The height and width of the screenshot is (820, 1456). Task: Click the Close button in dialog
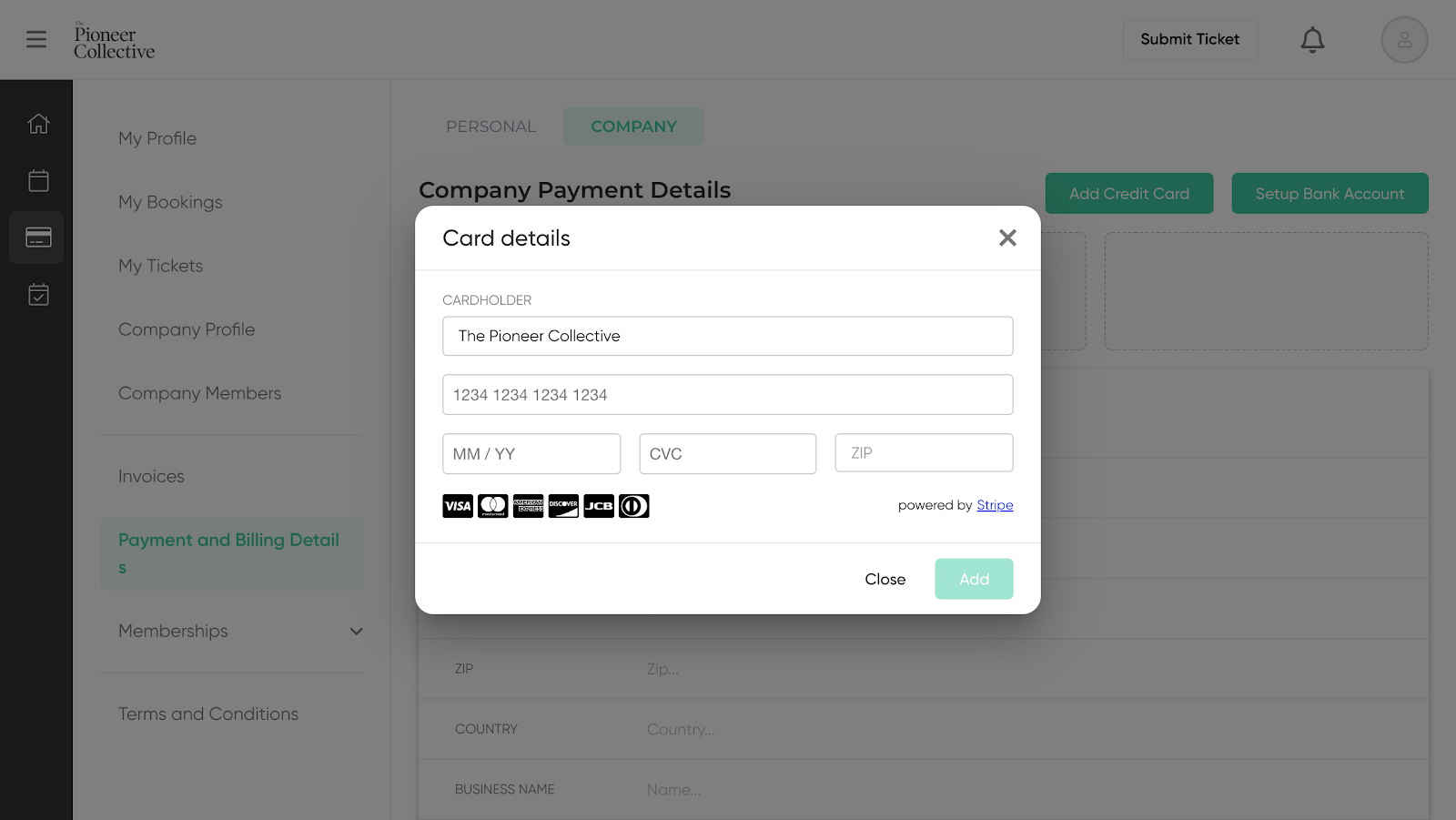pos(885,579)
